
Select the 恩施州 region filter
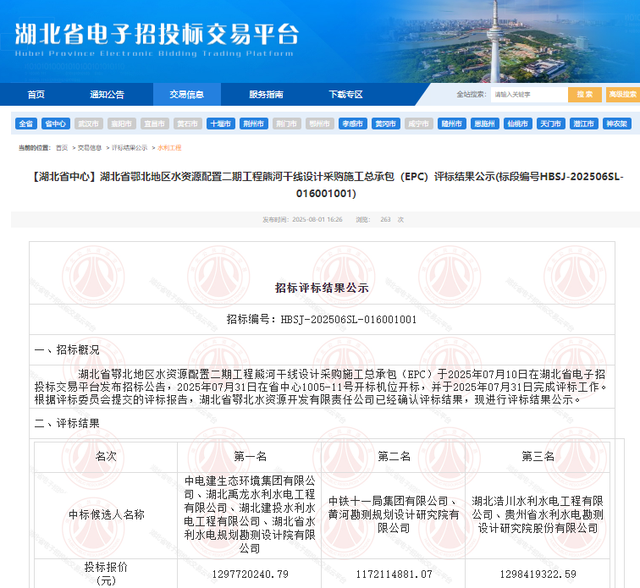(x=485, y=124)
